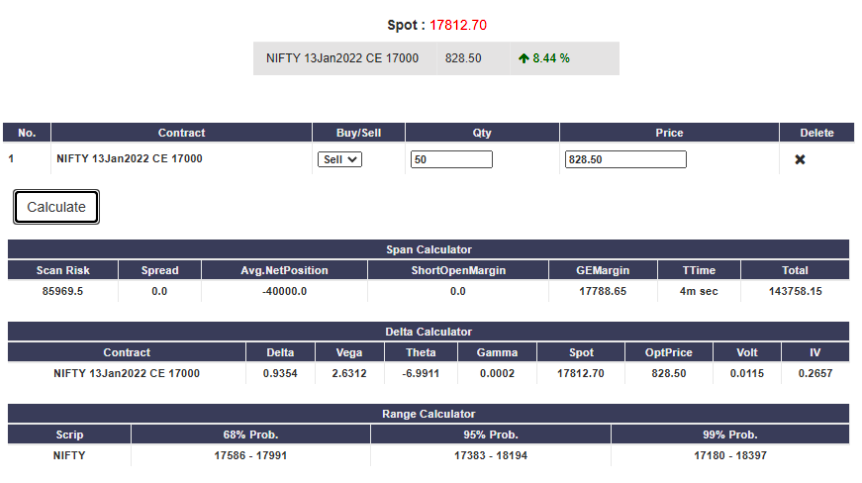The width and height of the screenshot is (862, 483).
Task: Click the Theta value -6.9911
Action: coord(421,374)
